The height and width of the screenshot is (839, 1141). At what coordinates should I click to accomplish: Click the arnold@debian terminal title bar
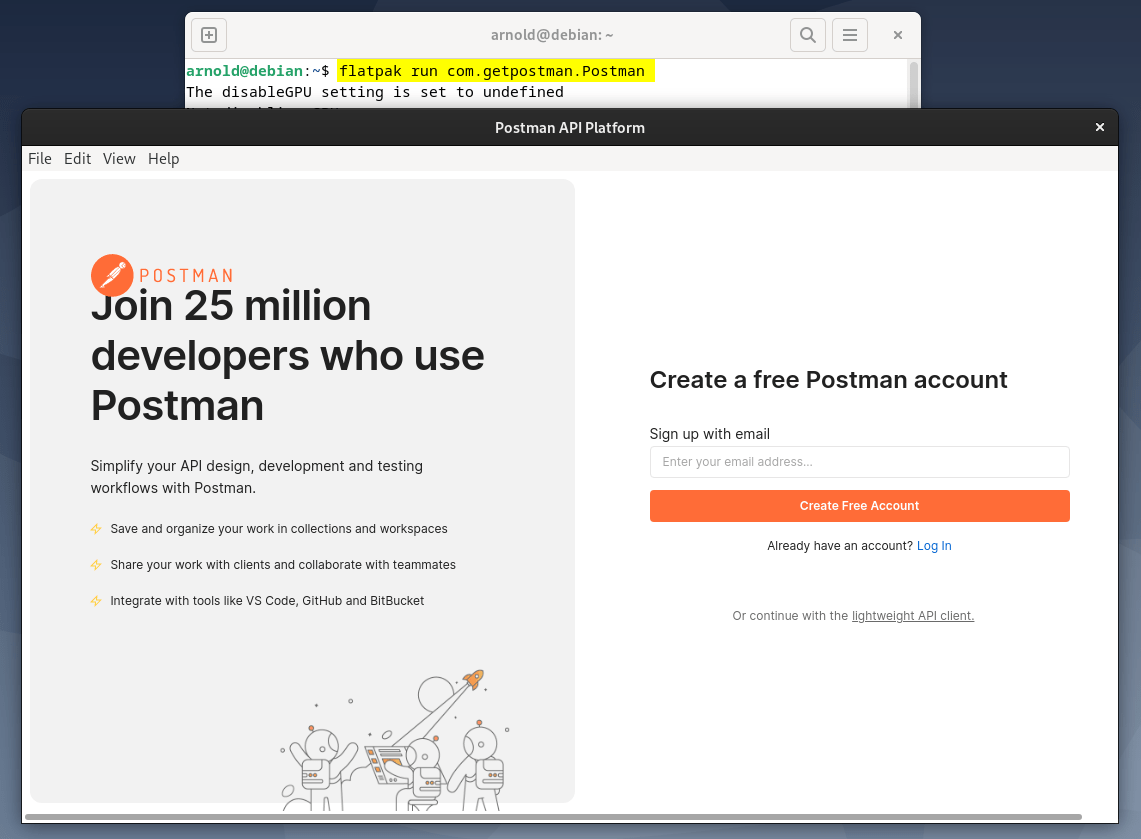[x=552, y=34]
